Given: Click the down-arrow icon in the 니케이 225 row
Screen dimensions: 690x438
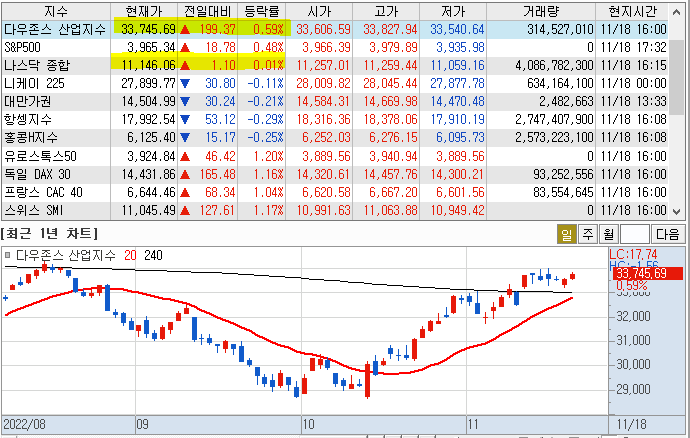Looking at the screenshot, I should (x=185, y=83).
